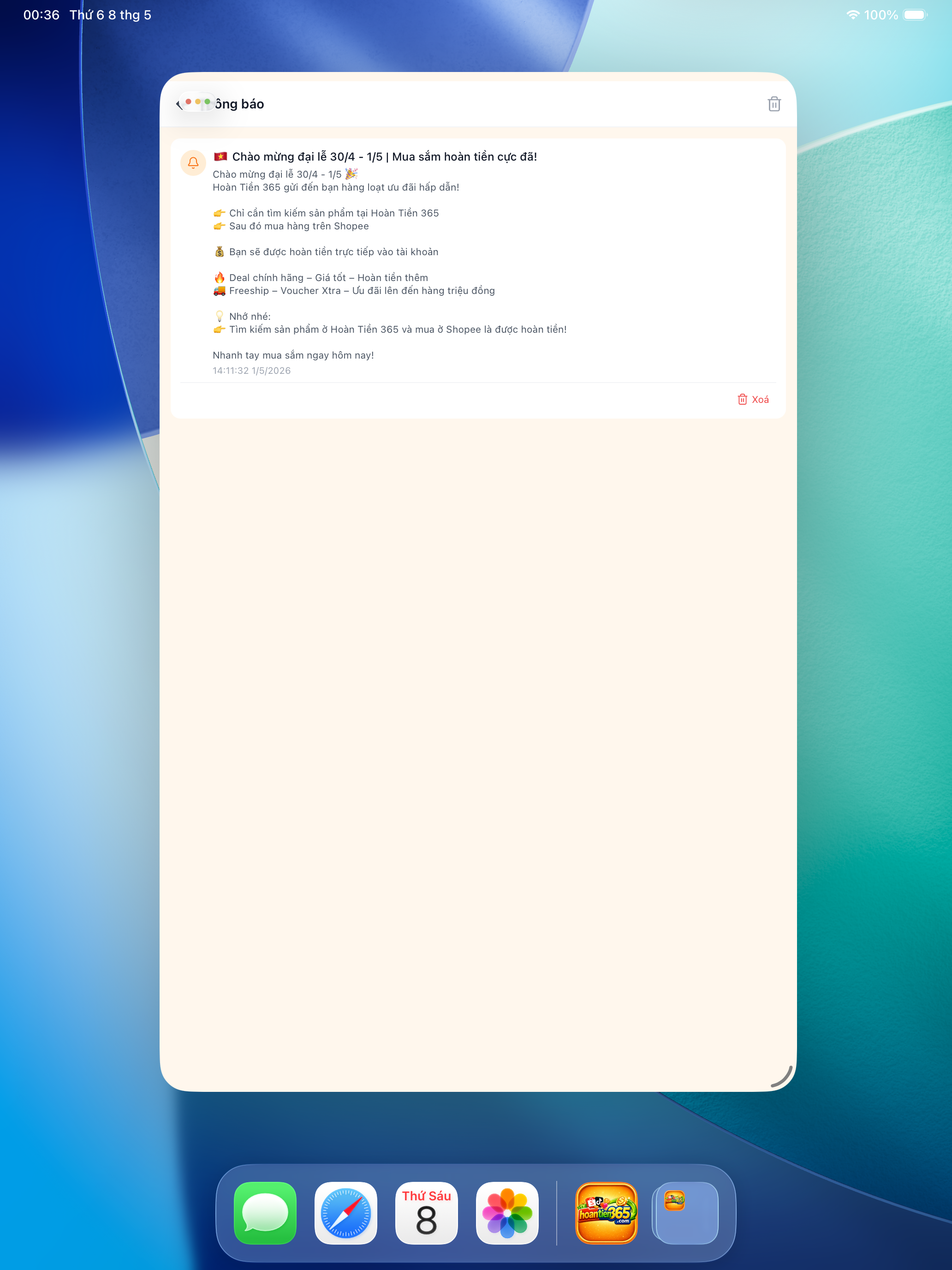
Task: Click the Wi-Fi icon in the status bar
Action: point(853,15)
